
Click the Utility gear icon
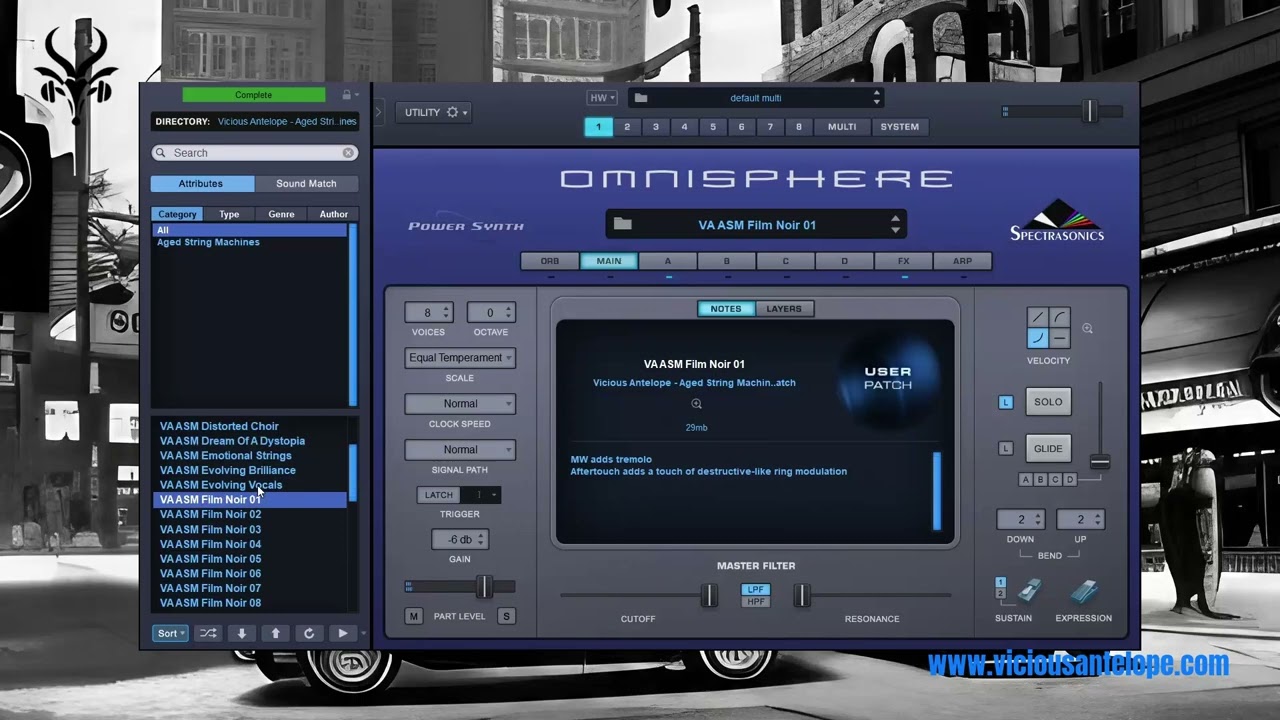point(452,112)
